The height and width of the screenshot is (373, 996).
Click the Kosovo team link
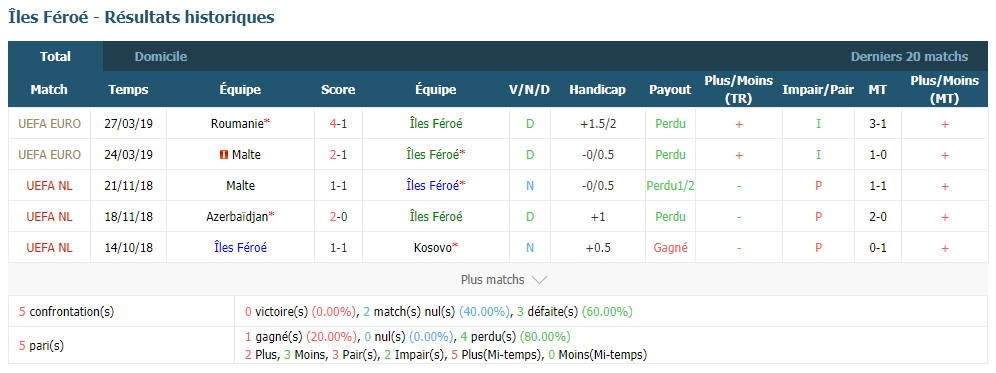pos(432,248)
